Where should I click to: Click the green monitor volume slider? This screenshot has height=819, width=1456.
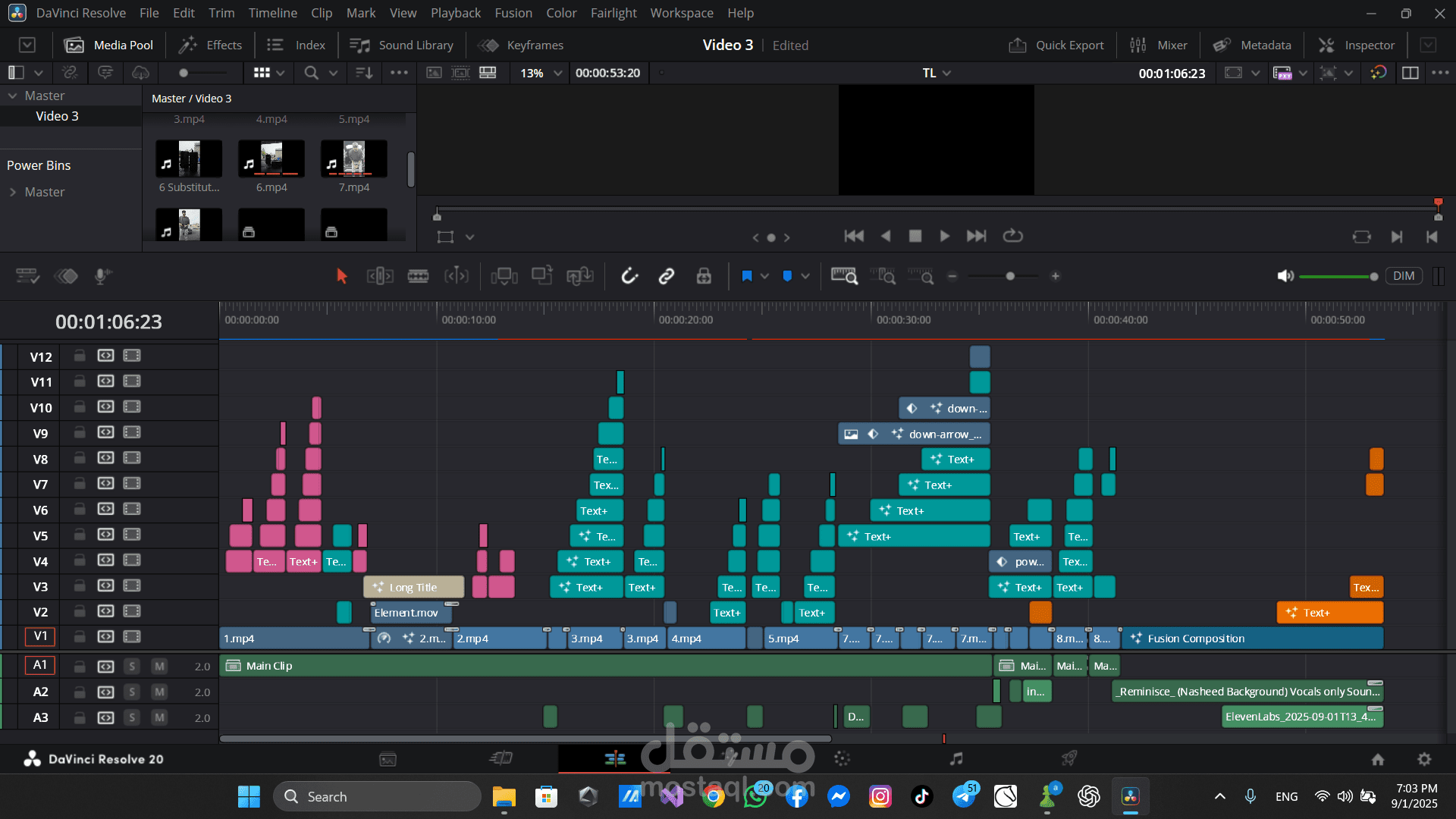(x=1336, y=276)
